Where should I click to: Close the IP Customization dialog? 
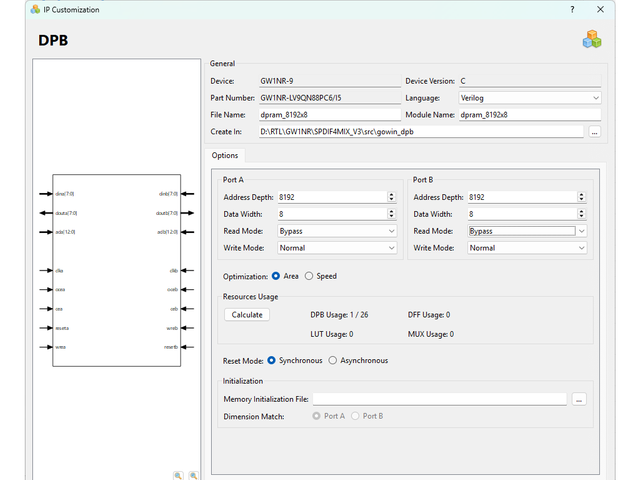(600, 9)
